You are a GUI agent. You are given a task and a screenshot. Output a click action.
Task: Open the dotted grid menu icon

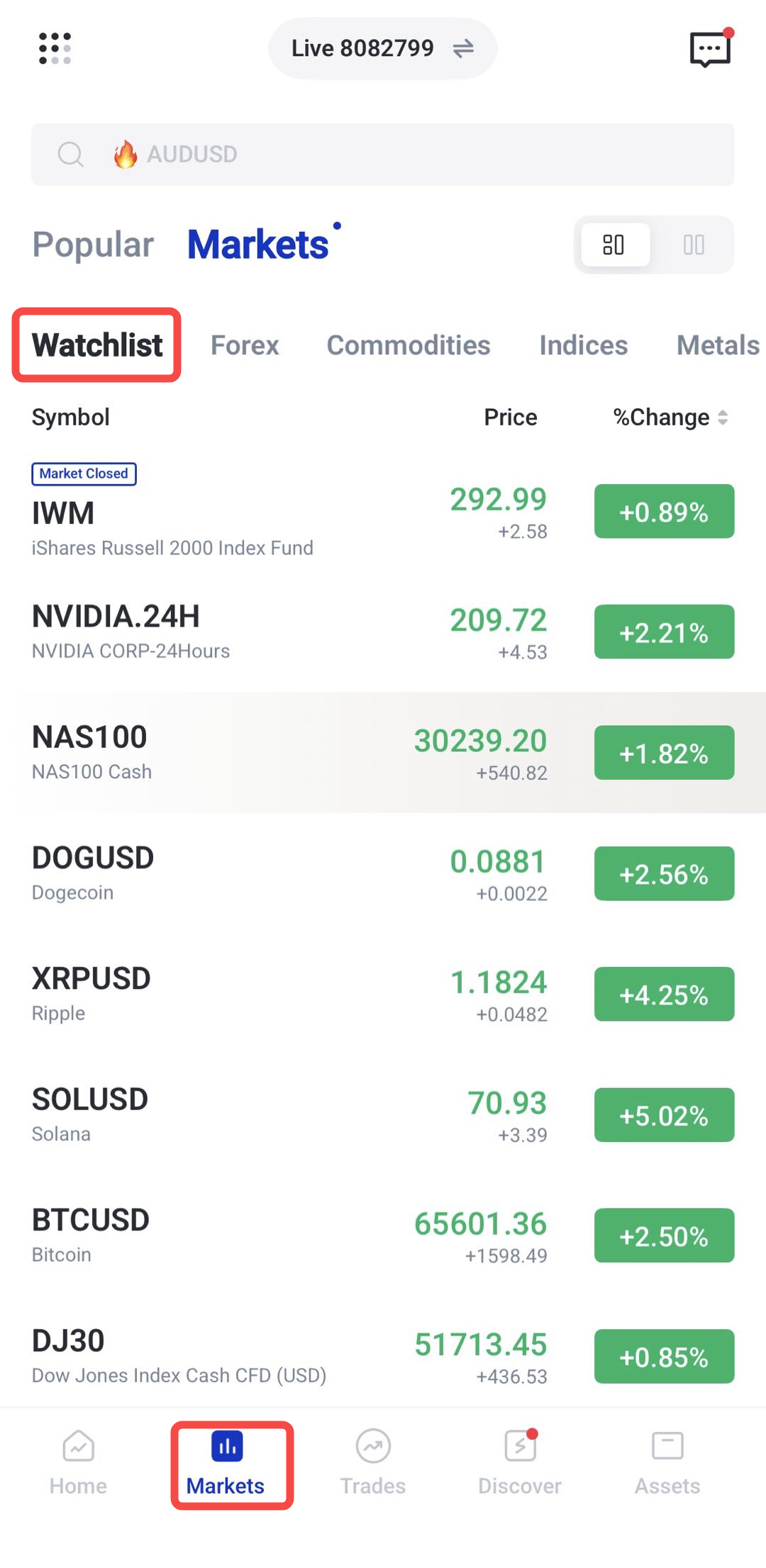pyautogui.click(x=55, y=48)
